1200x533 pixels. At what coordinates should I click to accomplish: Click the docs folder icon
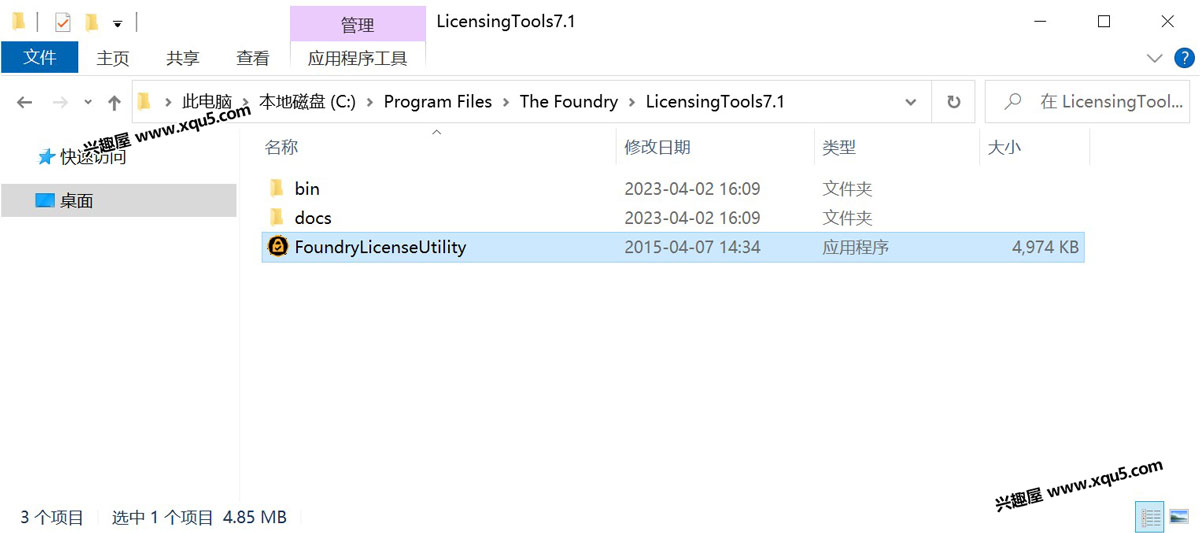pyautogui.click(x=278, y=217)
